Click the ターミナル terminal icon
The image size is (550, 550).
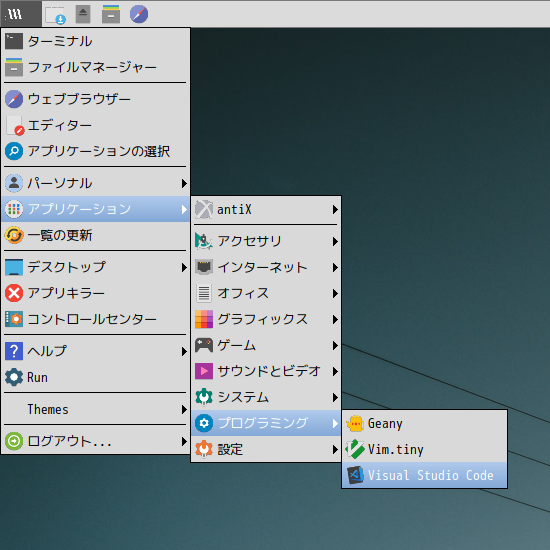[14, 41]
